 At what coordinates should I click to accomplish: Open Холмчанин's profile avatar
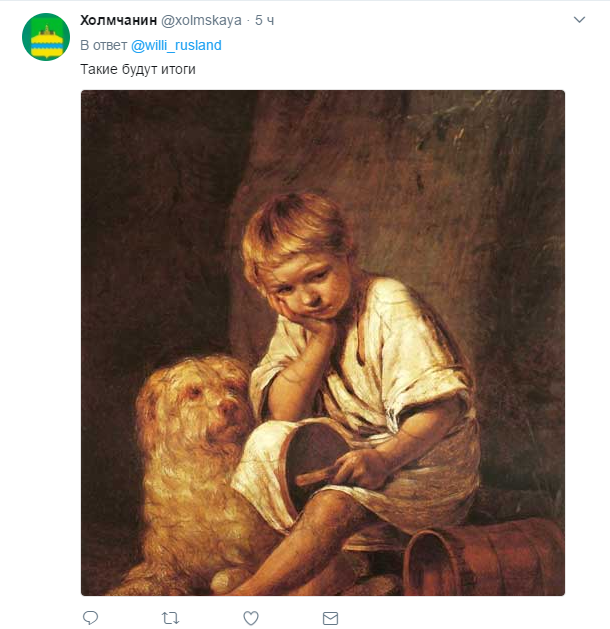click(46, 37)
